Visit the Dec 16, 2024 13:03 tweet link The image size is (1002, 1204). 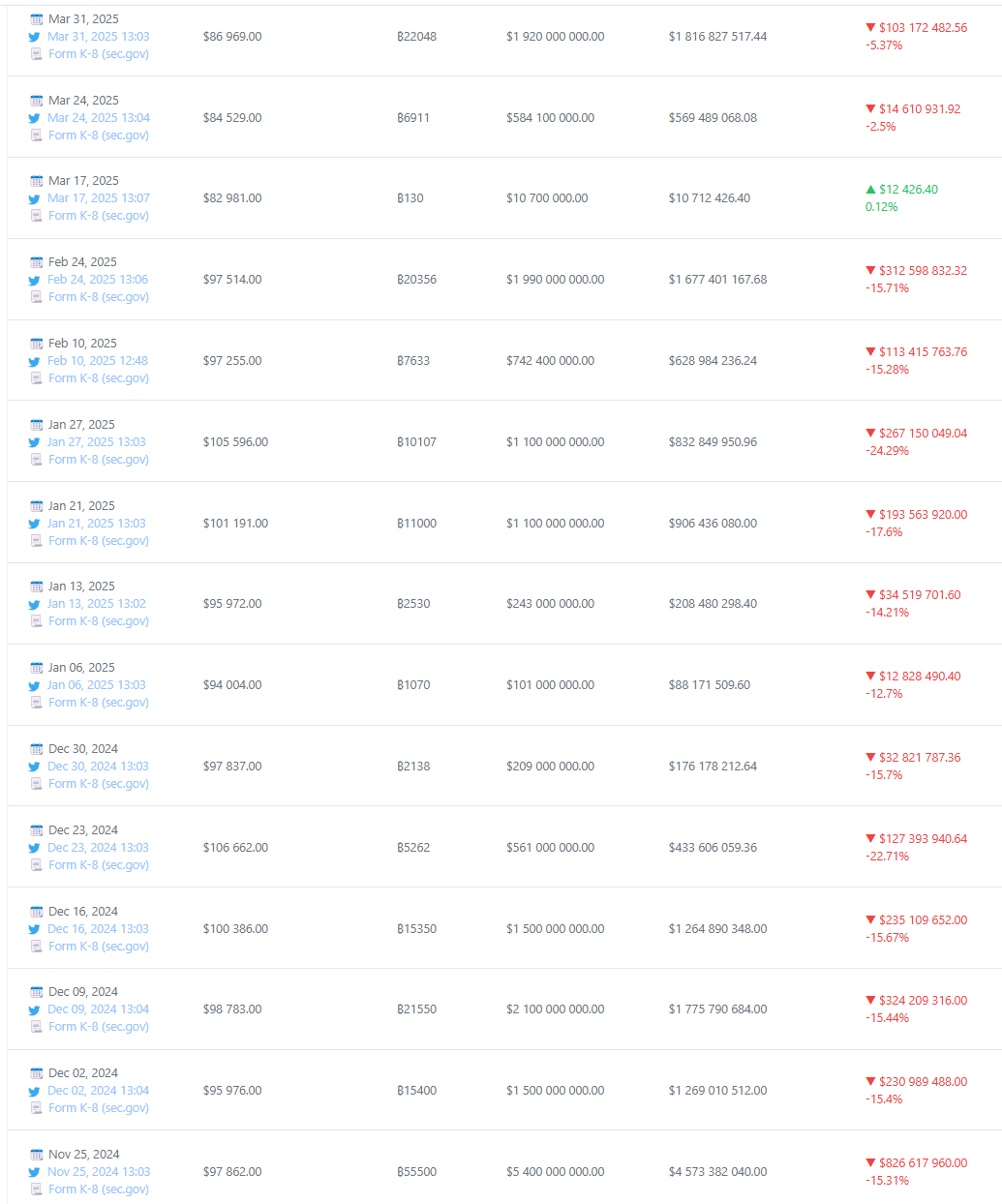[x=98, y=929]
